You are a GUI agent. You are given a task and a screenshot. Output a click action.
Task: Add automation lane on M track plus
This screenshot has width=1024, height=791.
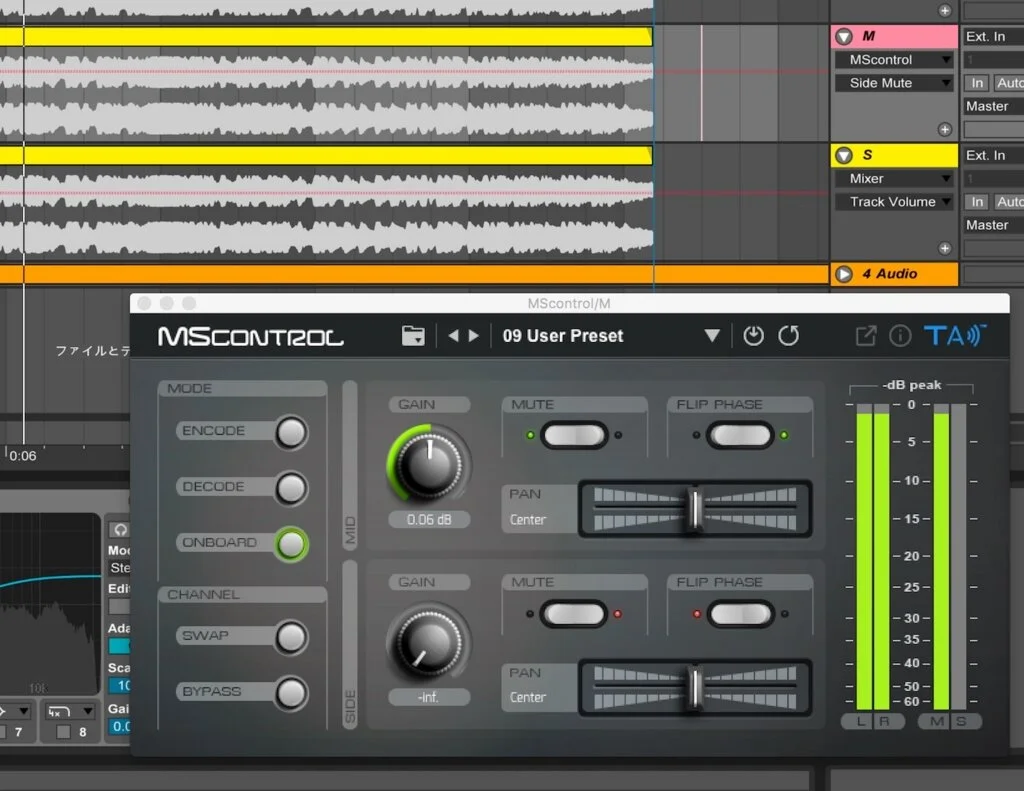[945, 129]
